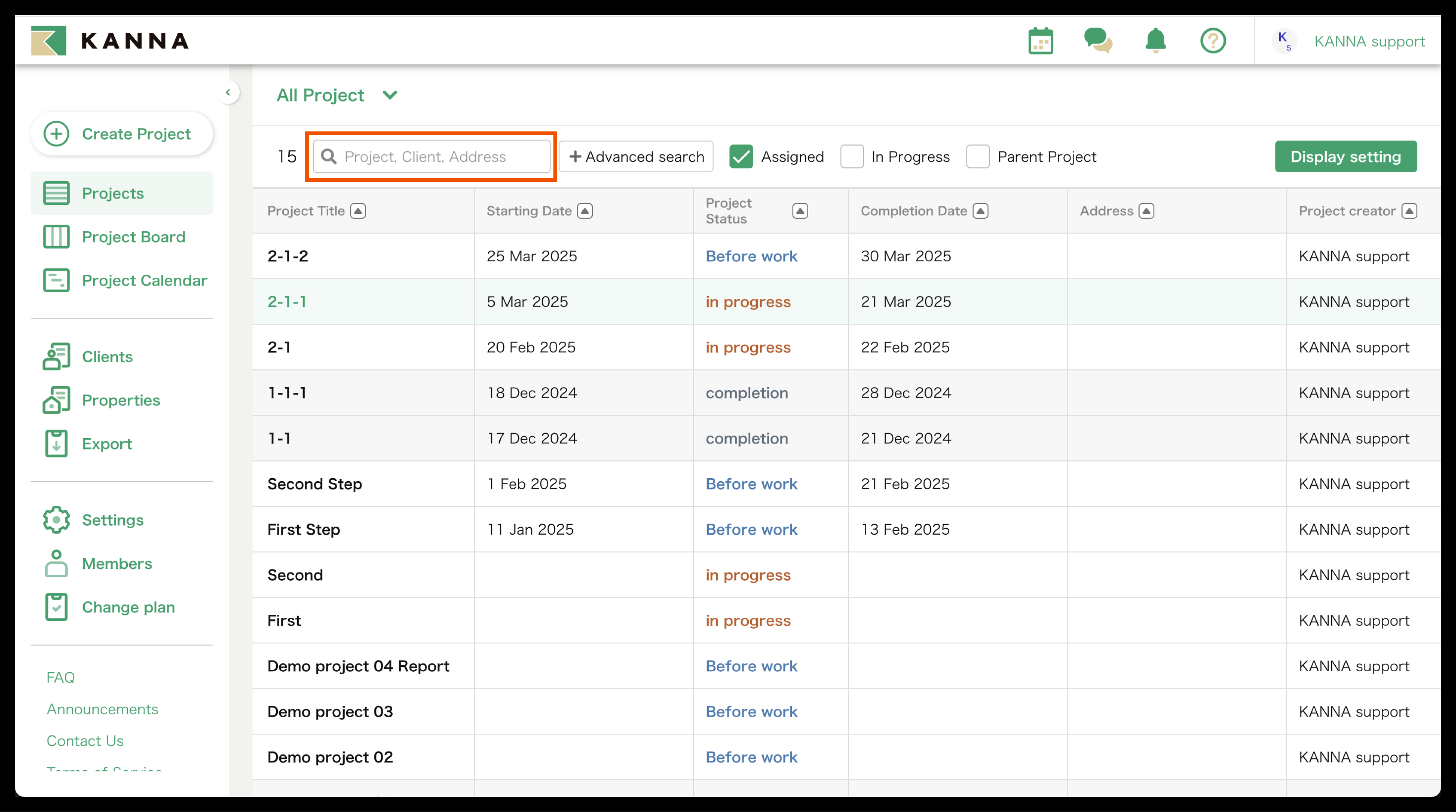Image resolution: width=1456 pixels, height=812 pixels.
Task: Tick the Parent Project checkbox
Action: [x=978, y=157]
